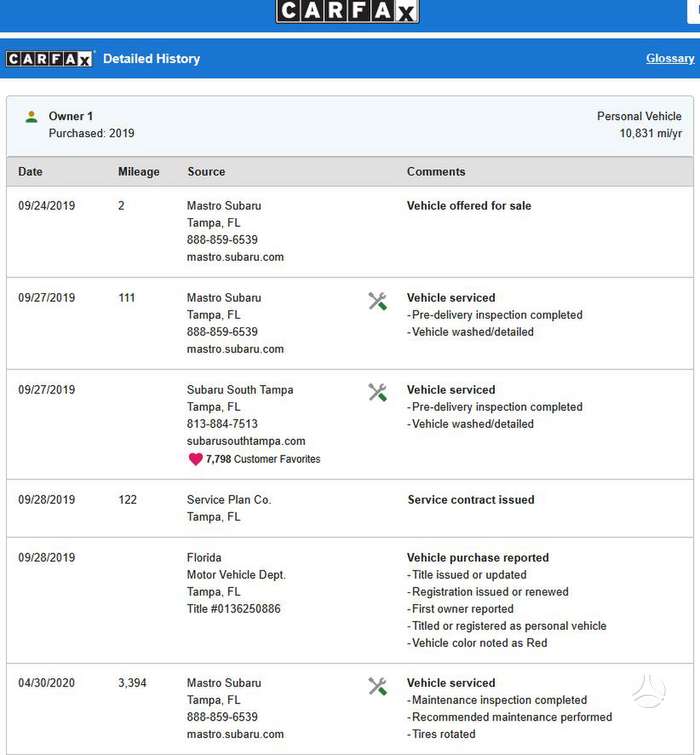Click the Detailed History heading

click(152, 59)
